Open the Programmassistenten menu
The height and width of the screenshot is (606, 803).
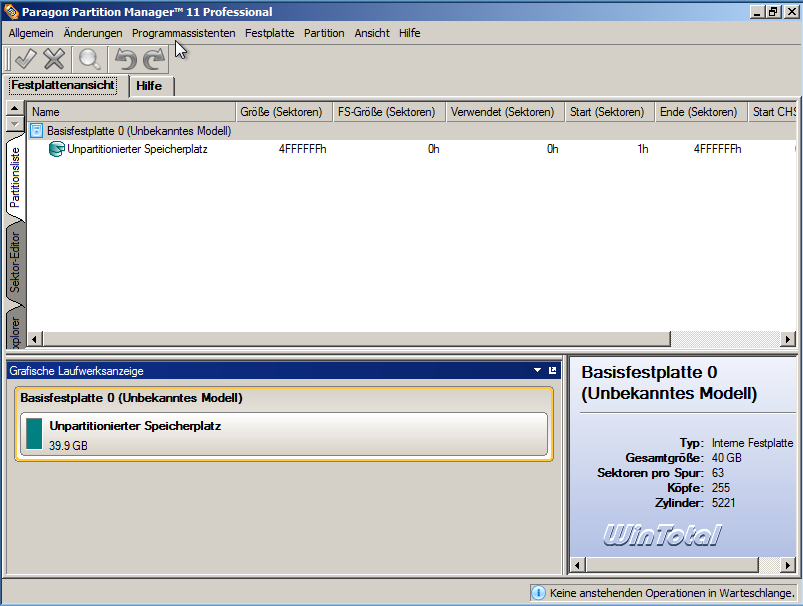pyautogui.click(x=183, y=33)
